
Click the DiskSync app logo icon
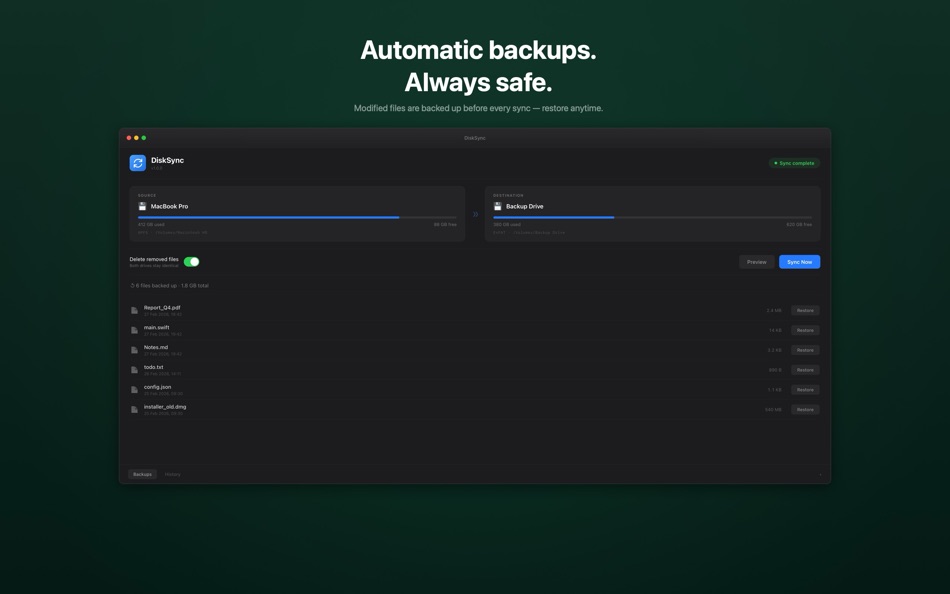point(138,162)
